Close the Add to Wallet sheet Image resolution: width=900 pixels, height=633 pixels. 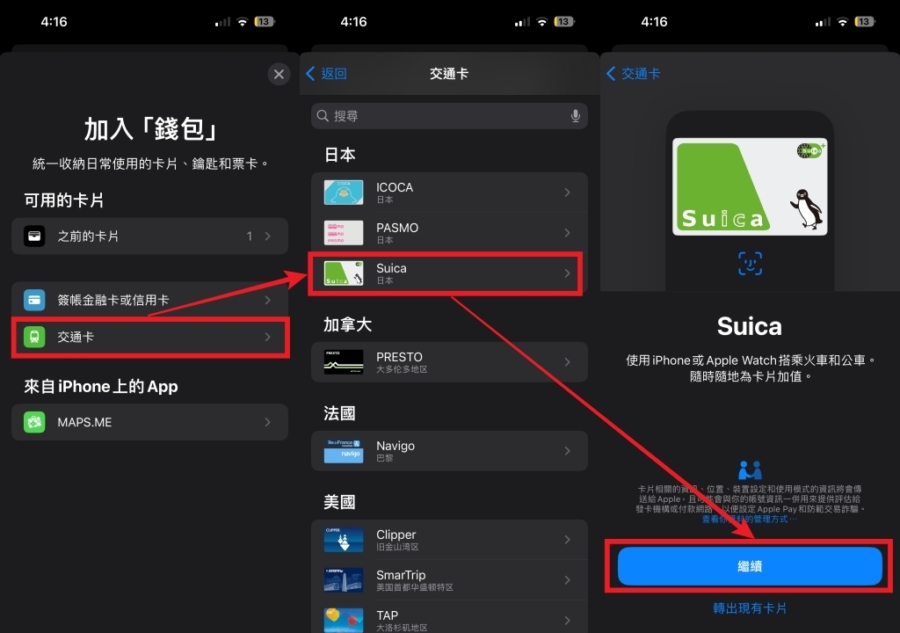[278, 74]
